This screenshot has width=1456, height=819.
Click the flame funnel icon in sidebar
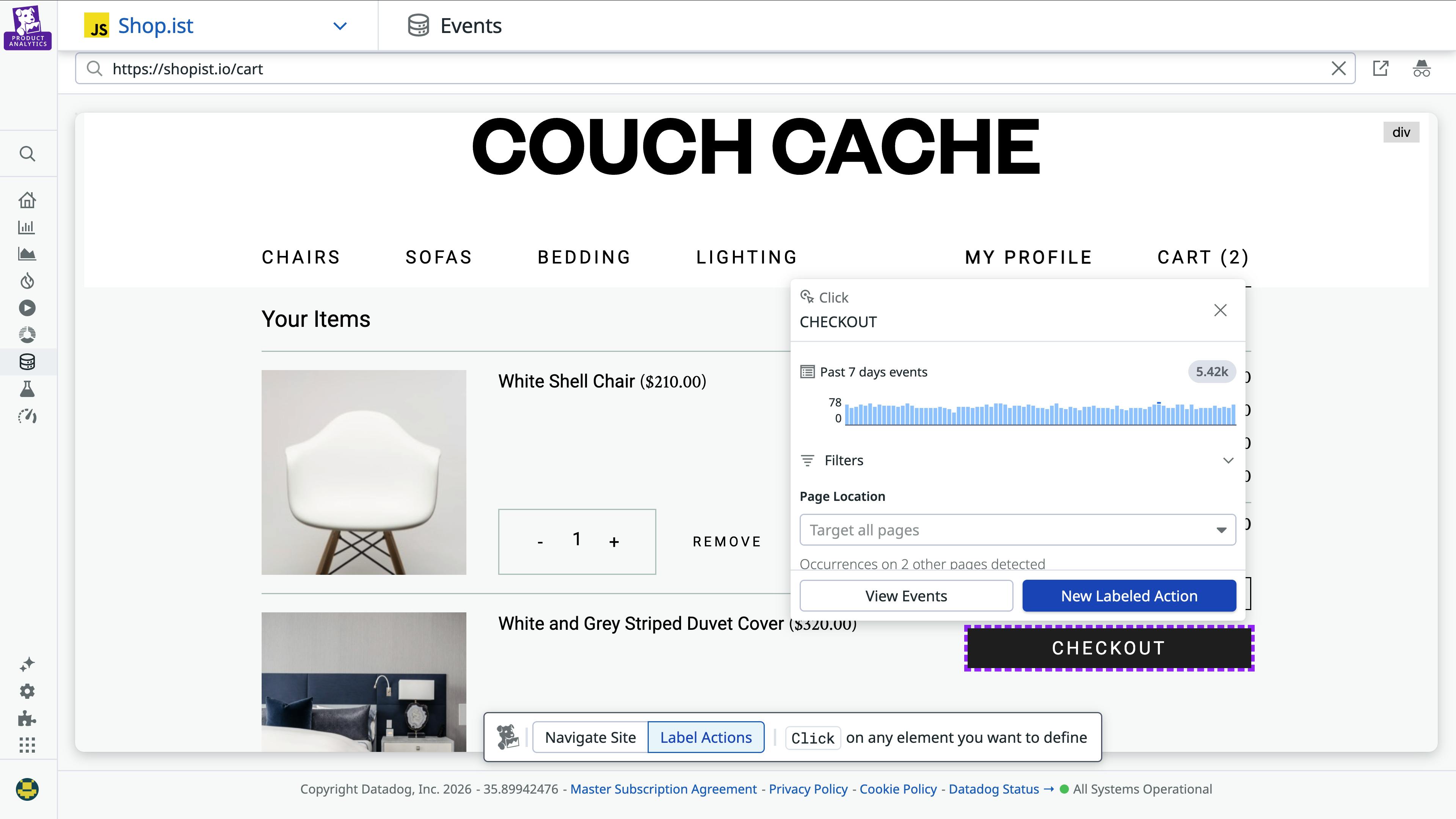click(x=28, y=281)
